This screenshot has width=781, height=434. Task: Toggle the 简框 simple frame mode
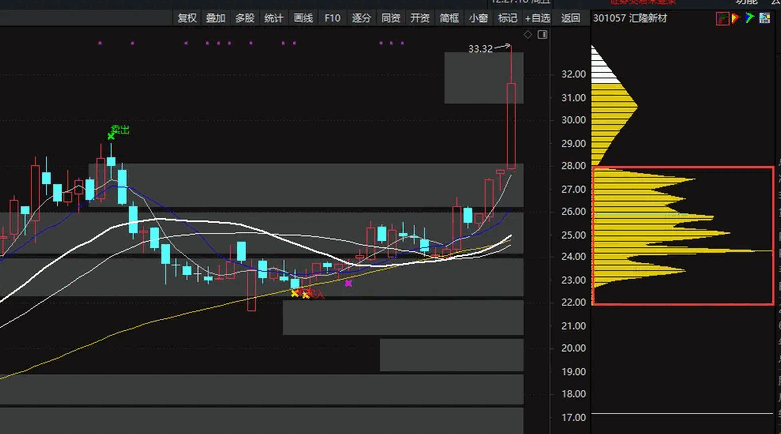(x=449, y=18)
